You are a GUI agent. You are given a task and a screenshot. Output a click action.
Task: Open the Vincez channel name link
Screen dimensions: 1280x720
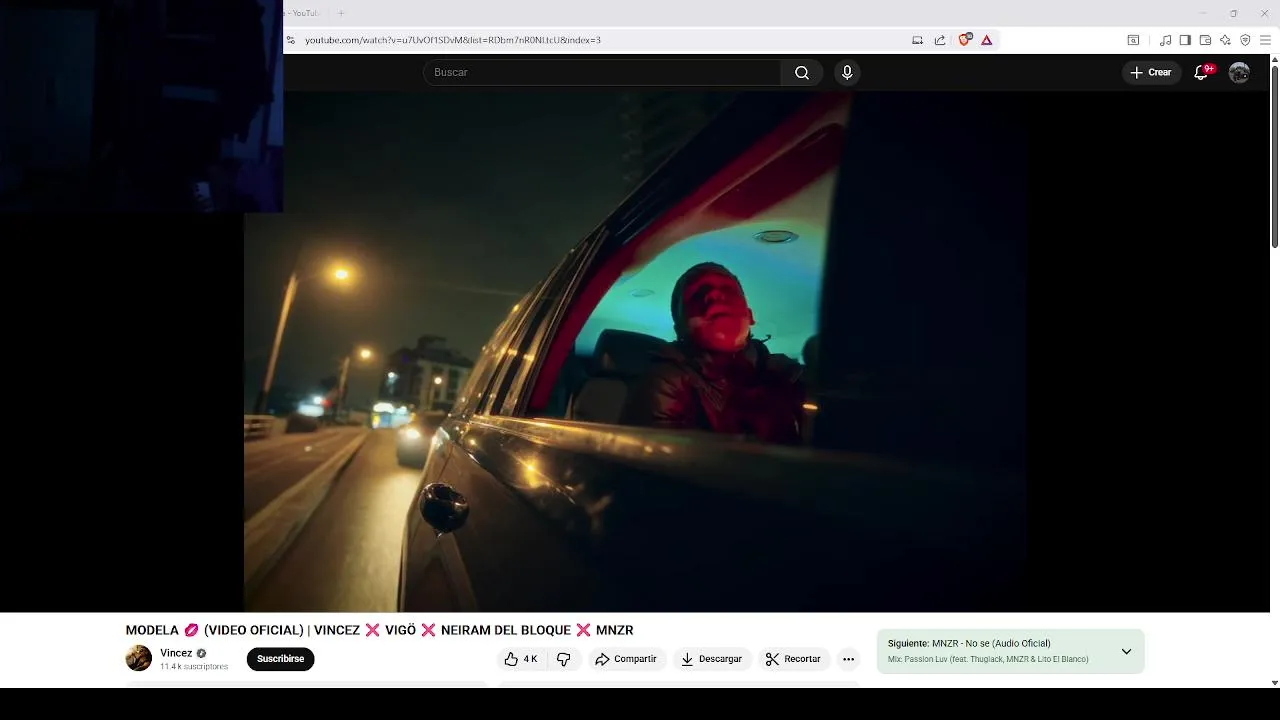pos(176,653)
